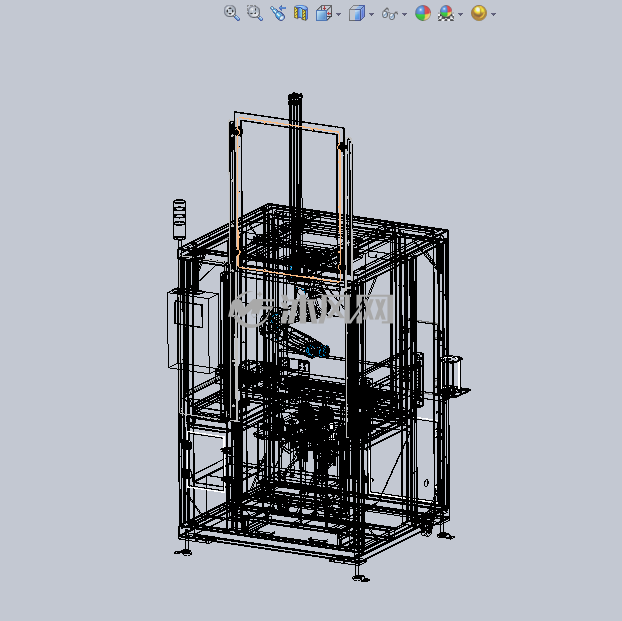Image resolution: width=622 pixels, height=621 pixels.
Task: Expand the Apply Scene dropdown arrow
Action: (460, 14)
